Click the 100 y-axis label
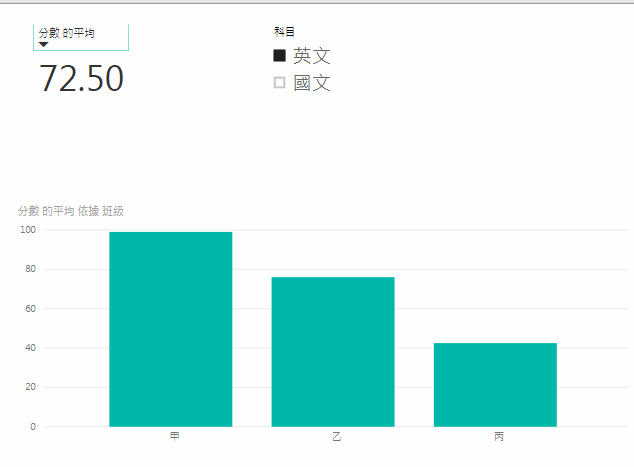This screenshot has width=634, height=467. pyautogui.click(x=28, y=230)
